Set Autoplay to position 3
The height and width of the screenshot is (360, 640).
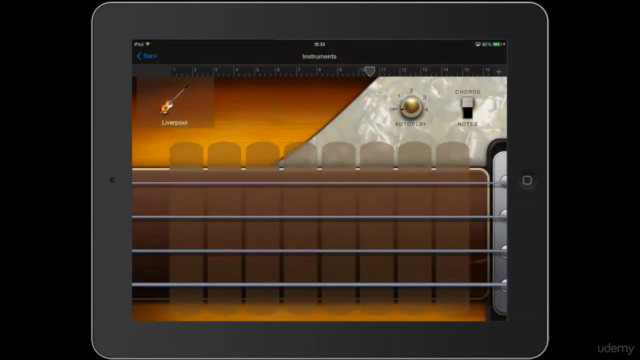424,97
